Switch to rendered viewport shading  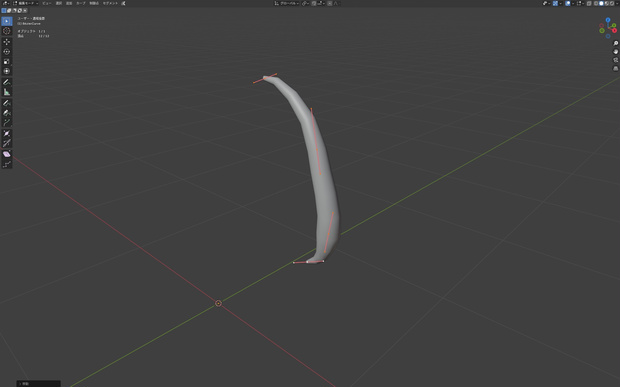pyautogui.click(x=612, y=3)
